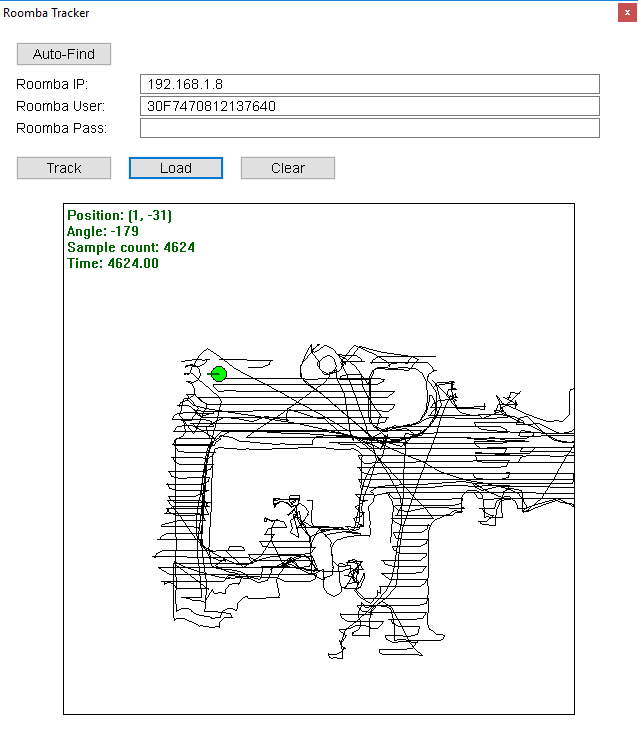Image resolution: width=638 pixels, height=747 pixels.
Task: Click the Position coordinates readout
Action: tap(119, 215)
